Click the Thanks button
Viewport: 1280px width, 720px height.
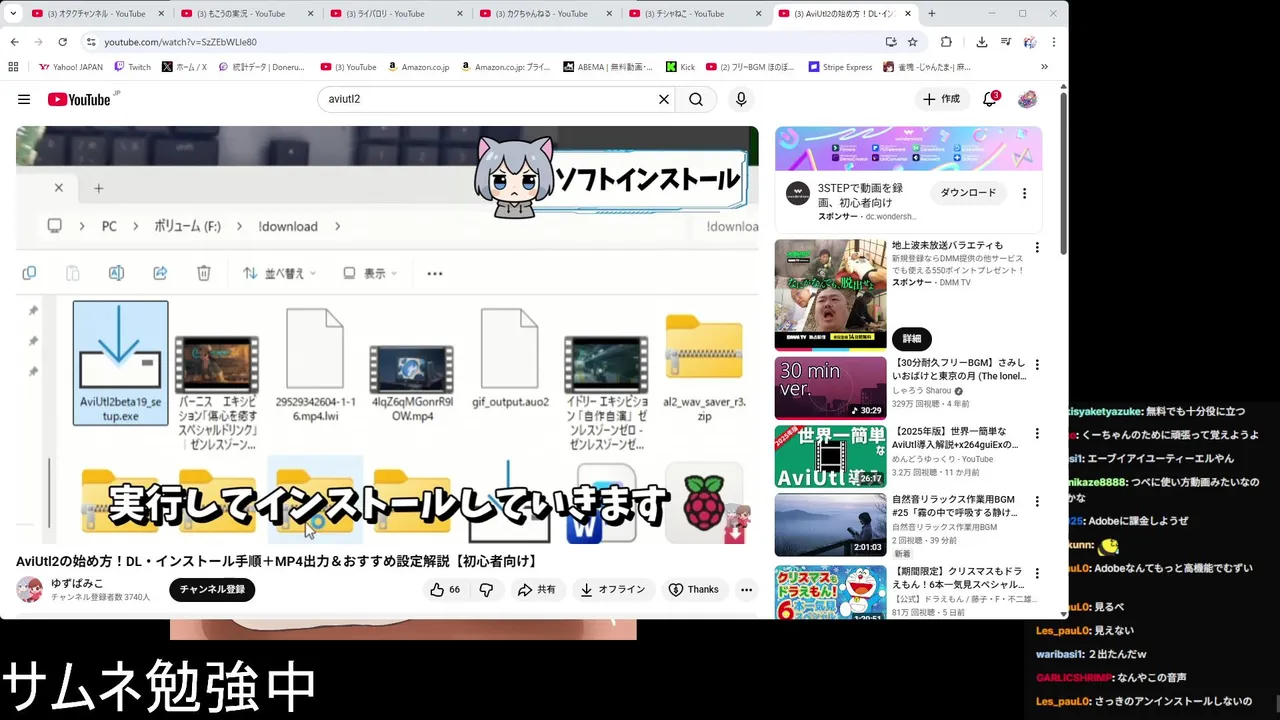coord(693,590)
